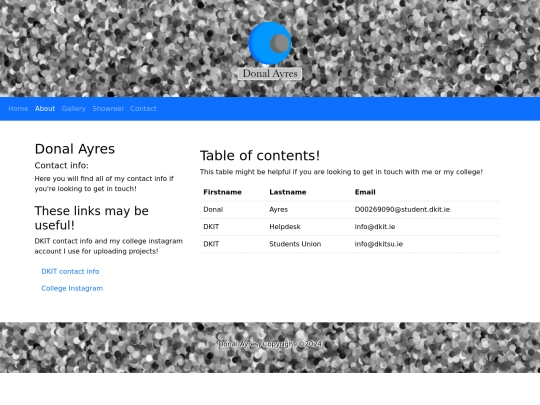This screenshot has height=405, width=540.
Task: Click the Donal Ayres name badge under logo
Action: (x=270, y=74)
